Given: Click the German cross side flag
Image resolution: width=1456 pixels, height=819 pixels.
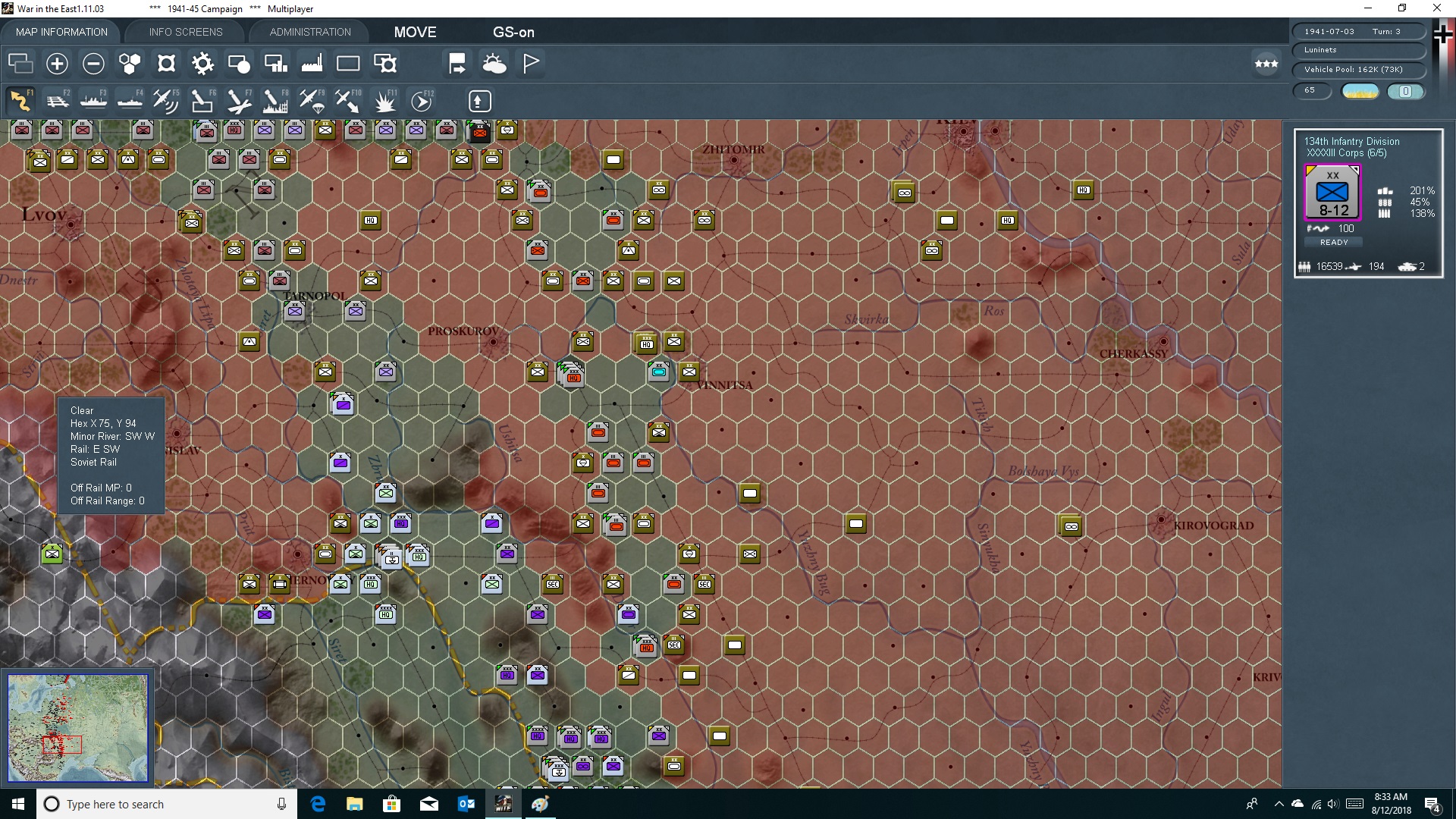Looking at the screenshot, I should [x=1443, y=35].
